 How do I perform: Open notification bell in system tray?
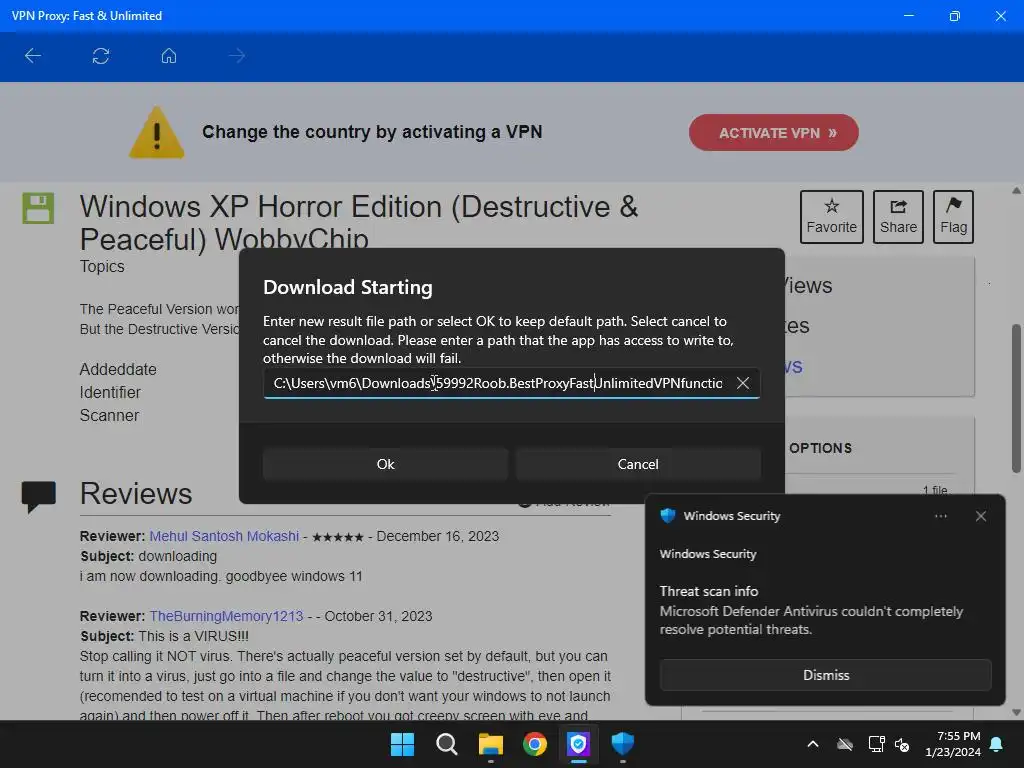(997, 744)
